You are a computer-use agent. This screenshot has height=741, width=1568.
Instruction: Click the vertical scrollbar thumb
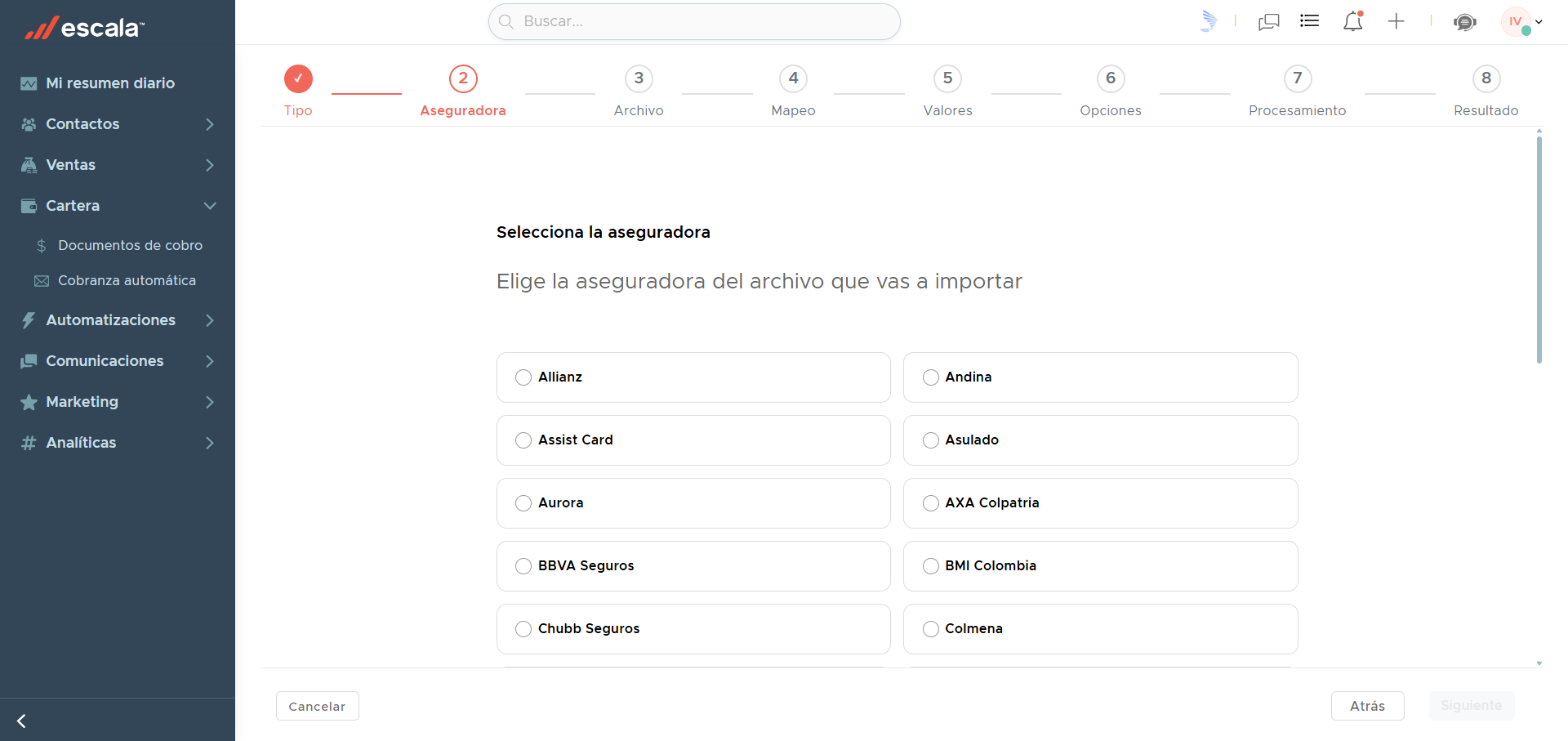pyautogui.click(x=1539, y=249)
